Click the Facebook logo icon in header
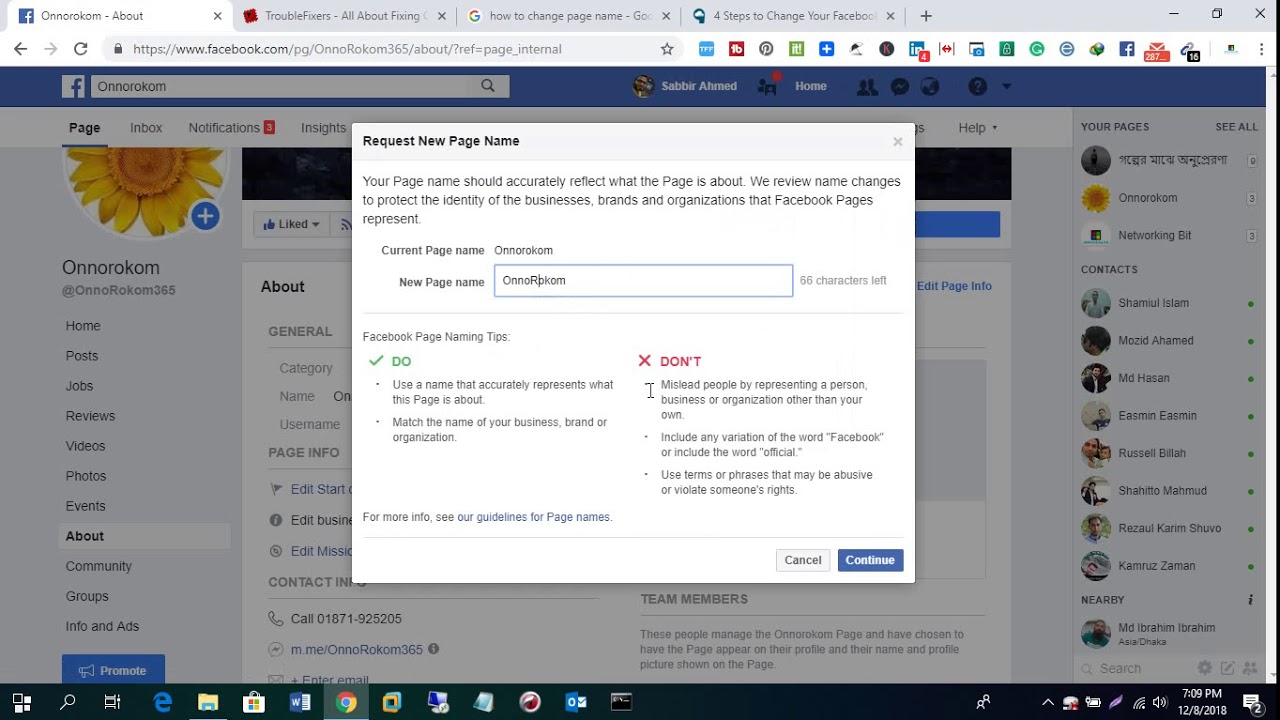1280x720 pixels. click(x=73, y=86)
